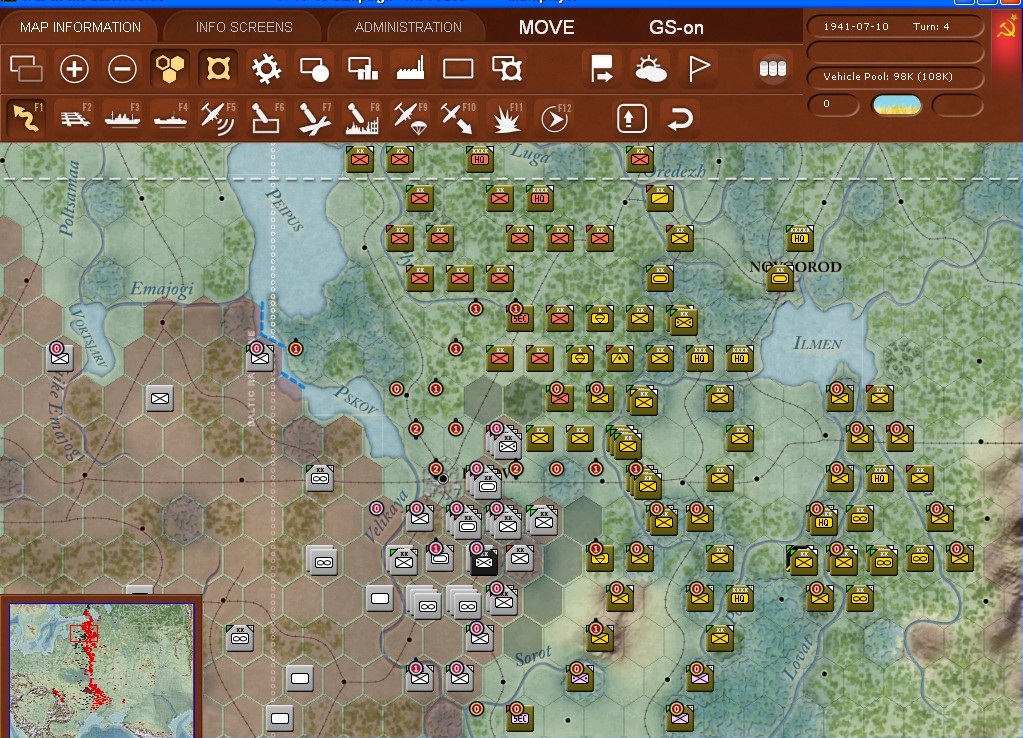The height and width of the screenshot is (738, 1023).
Task: Toggle the rectangle-with-fort overlay icon
Action: coord(507,69)
